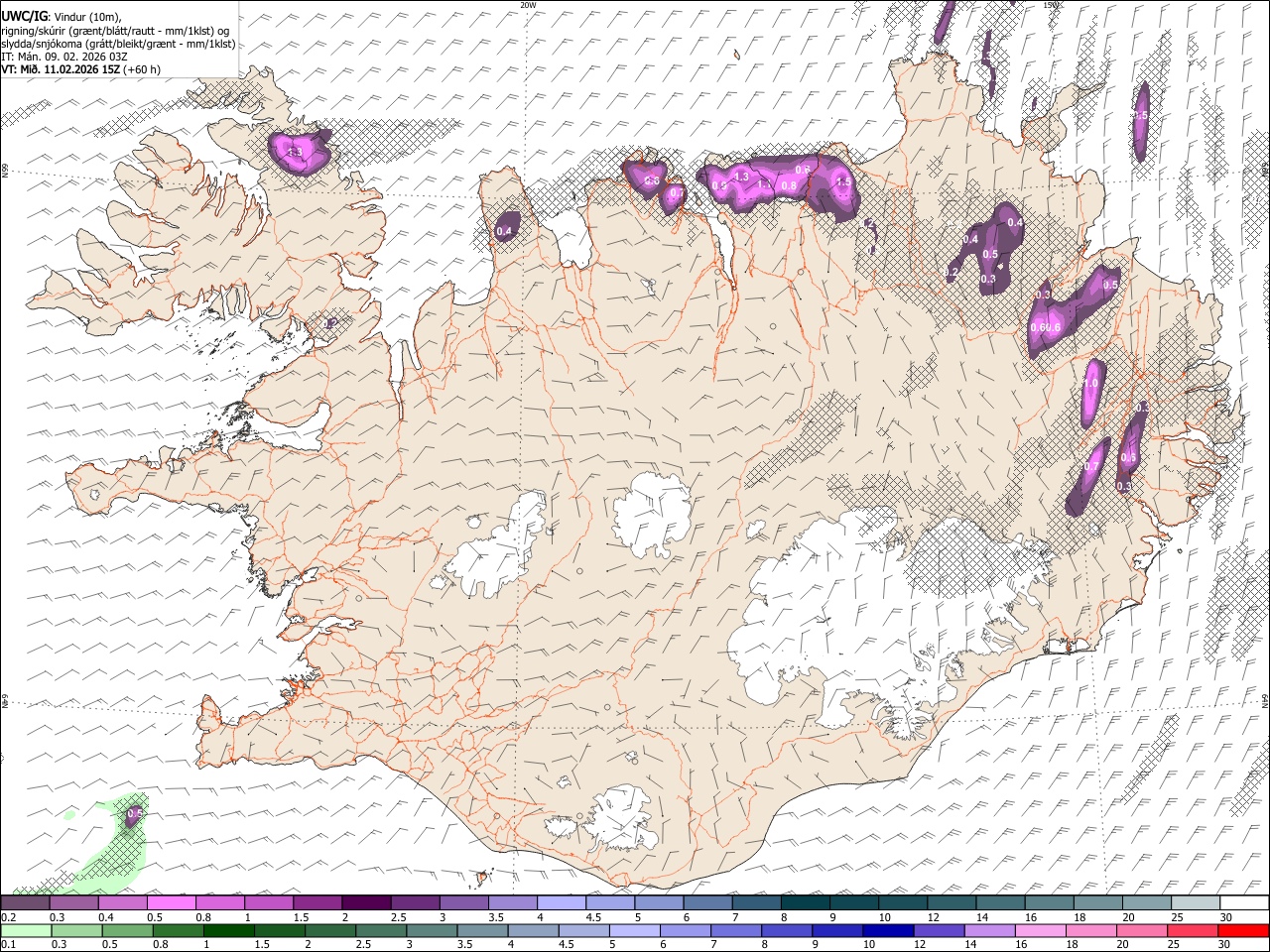Image resolution: width=1270 pixels, height=952 pixels.
Task: Pick the bottom-row pale green swatch between 0.1 and 0.3
Action: pos(25,930)
